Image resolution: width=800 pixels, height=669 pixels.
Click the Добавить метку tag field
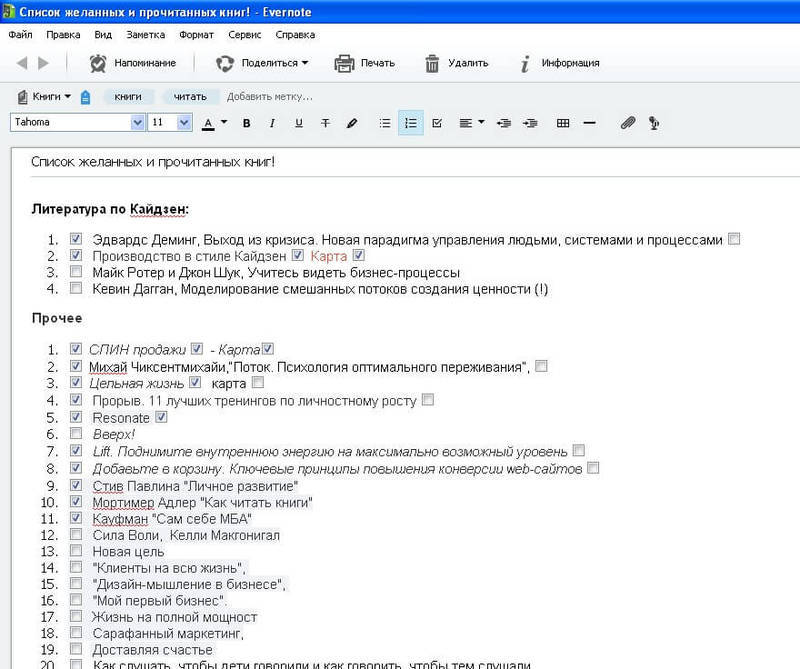tap(269, 96)
